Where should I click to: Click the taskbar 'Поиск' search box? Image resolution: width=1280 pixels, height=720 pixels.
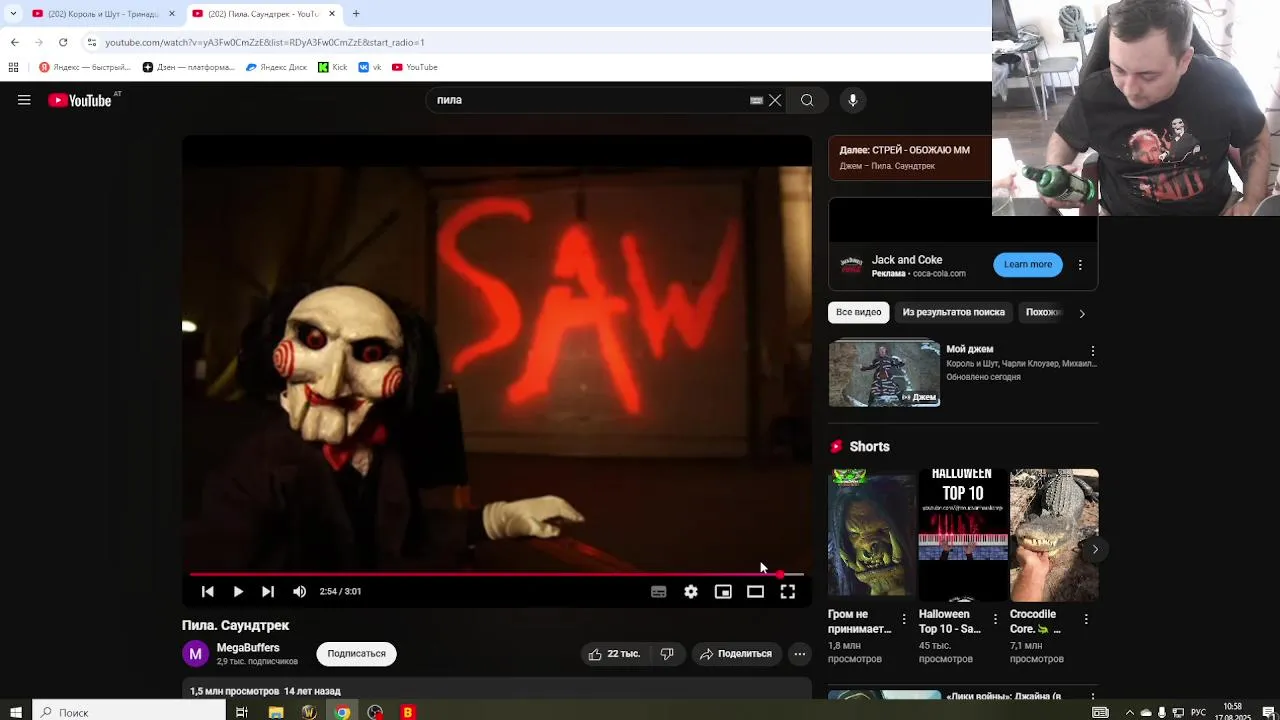(x=130, y=712)
